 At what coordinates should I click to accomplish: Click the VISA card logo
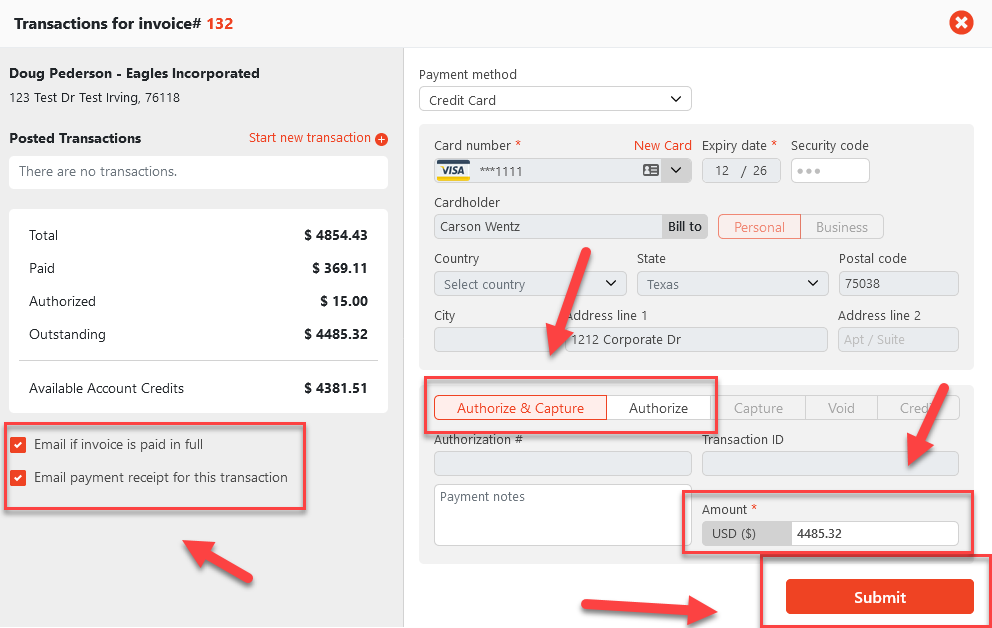(453, 171)
